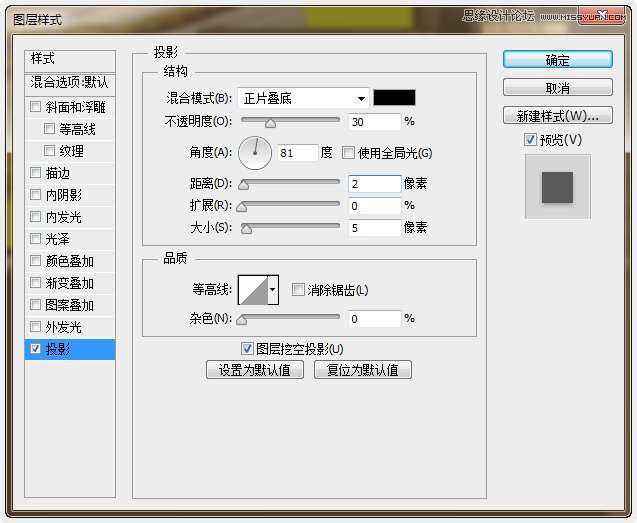Screen dimensions: 637x523
Task: Click the black shadow color swatch
Action: point(394,98)
